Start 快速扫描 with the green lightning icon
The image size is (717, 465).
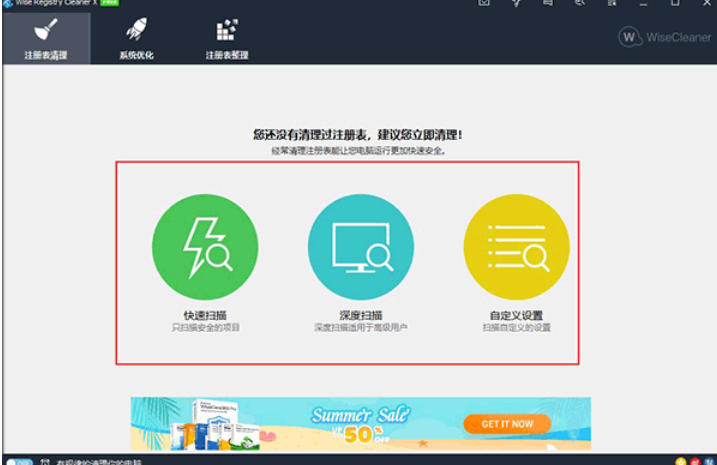point(205,247)
